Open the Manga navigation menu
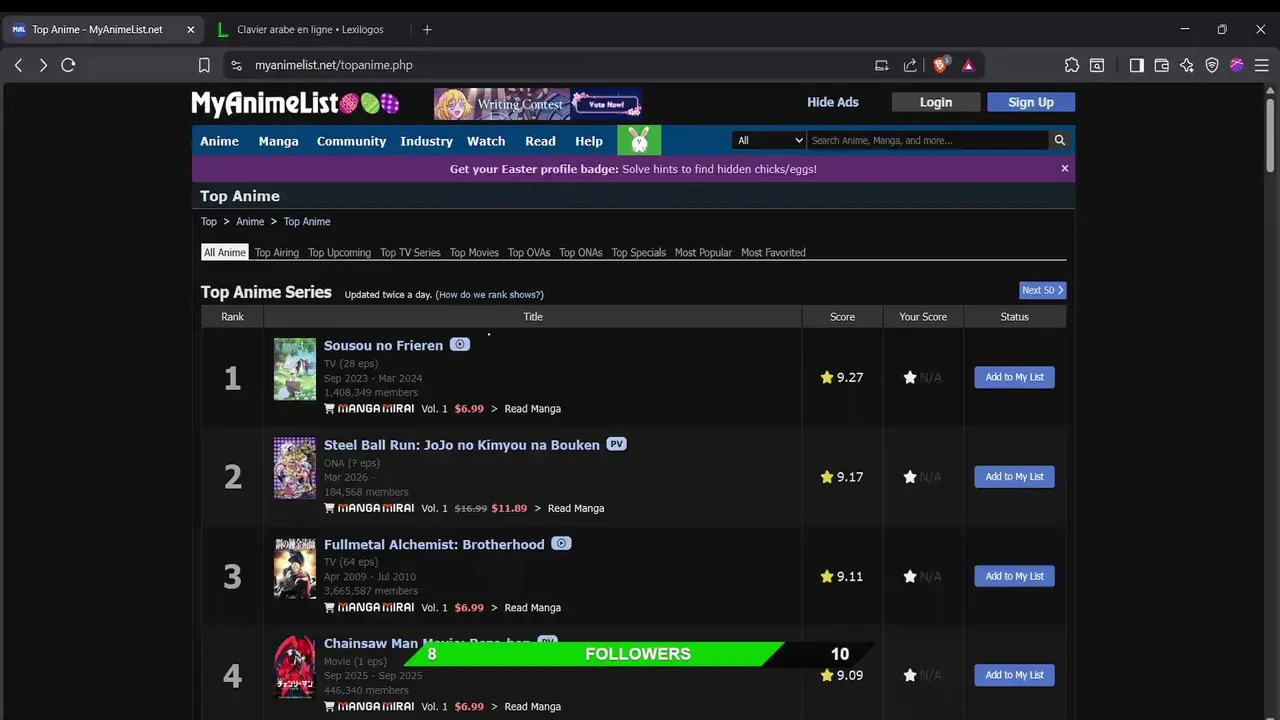 [x=278, y=141]
